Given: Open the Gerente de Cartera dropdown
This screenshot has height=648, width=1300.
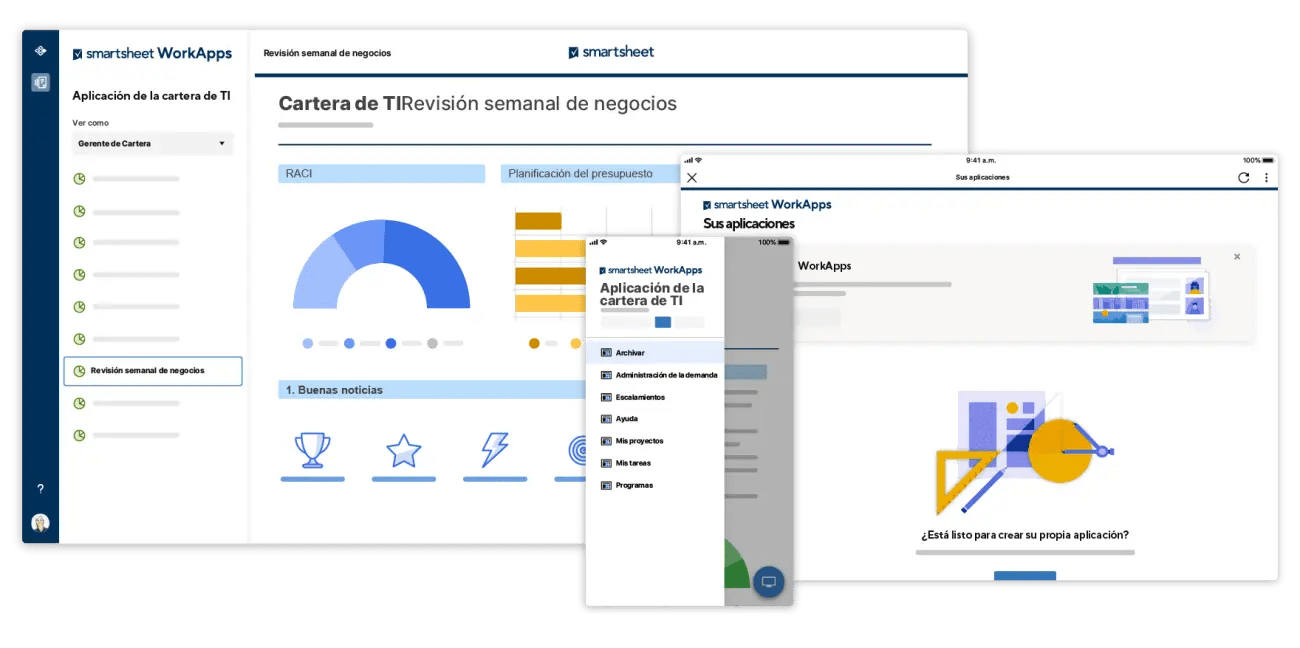Looking at the screenshot, I should pyautogui.click(x=152, y=143).
